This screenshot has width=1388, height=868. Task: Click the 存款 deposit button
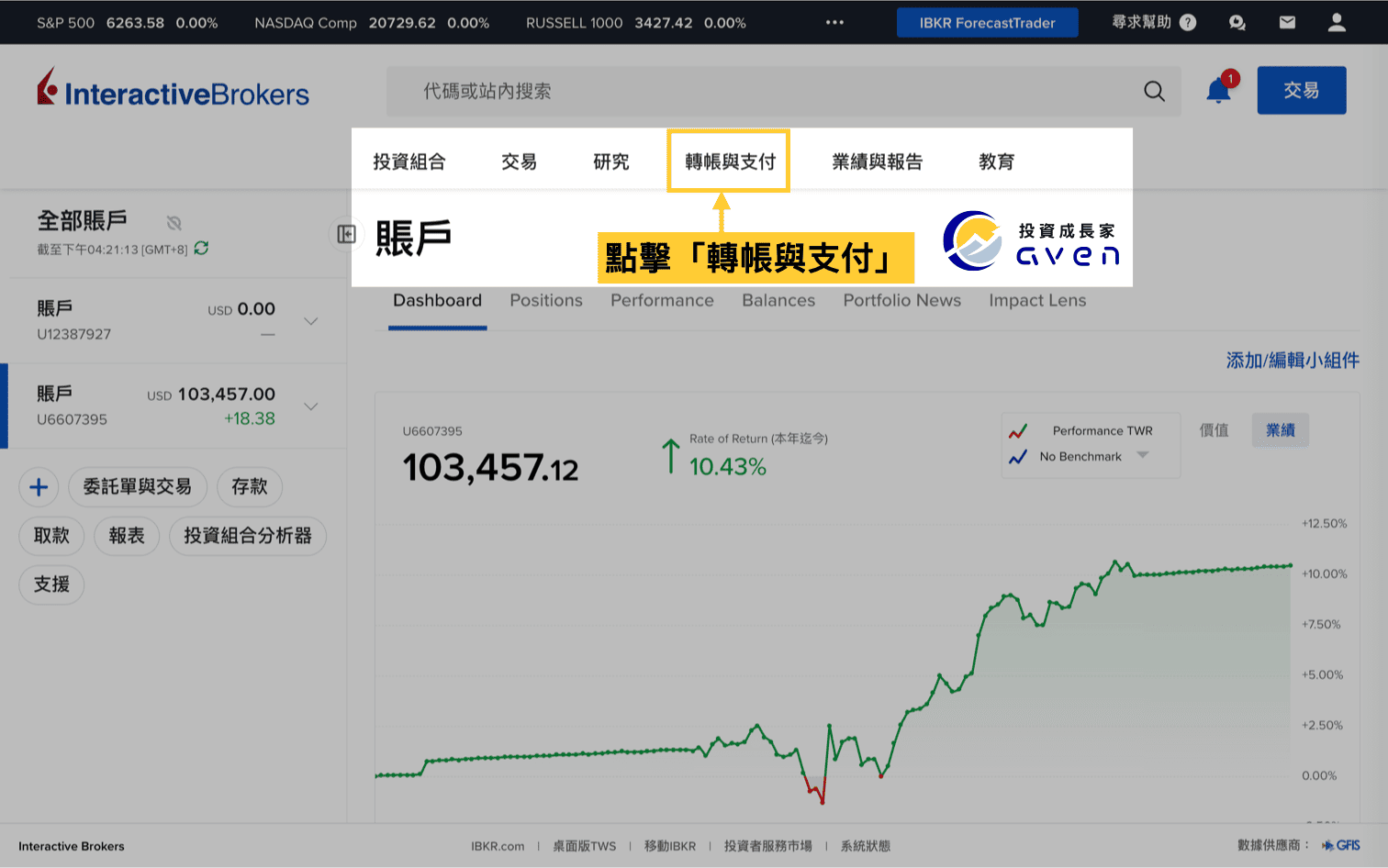click(x=250, y=486)
